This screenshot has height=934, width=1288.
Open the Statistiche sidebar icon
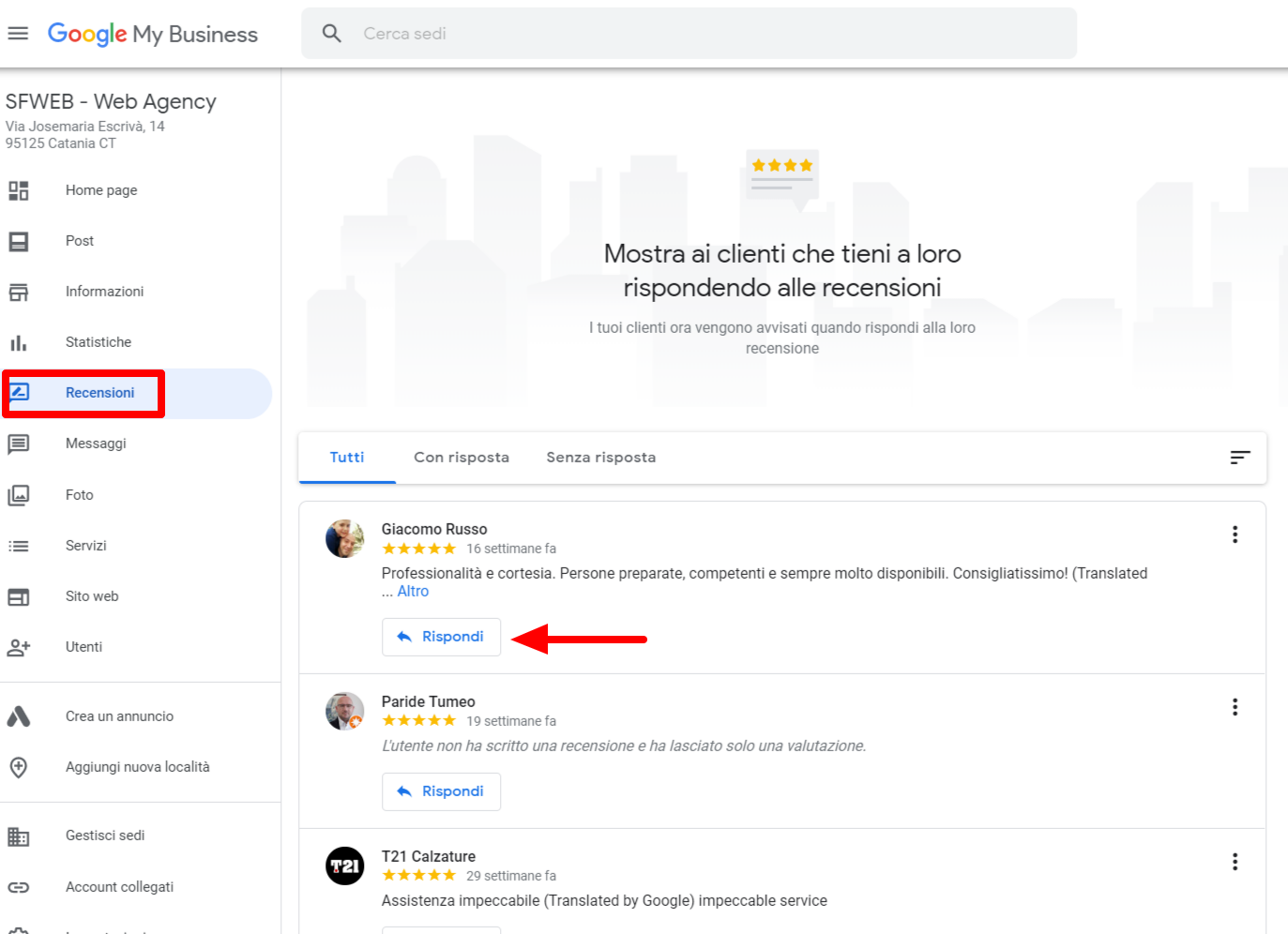pyautogui.click(x=19, y=341)
